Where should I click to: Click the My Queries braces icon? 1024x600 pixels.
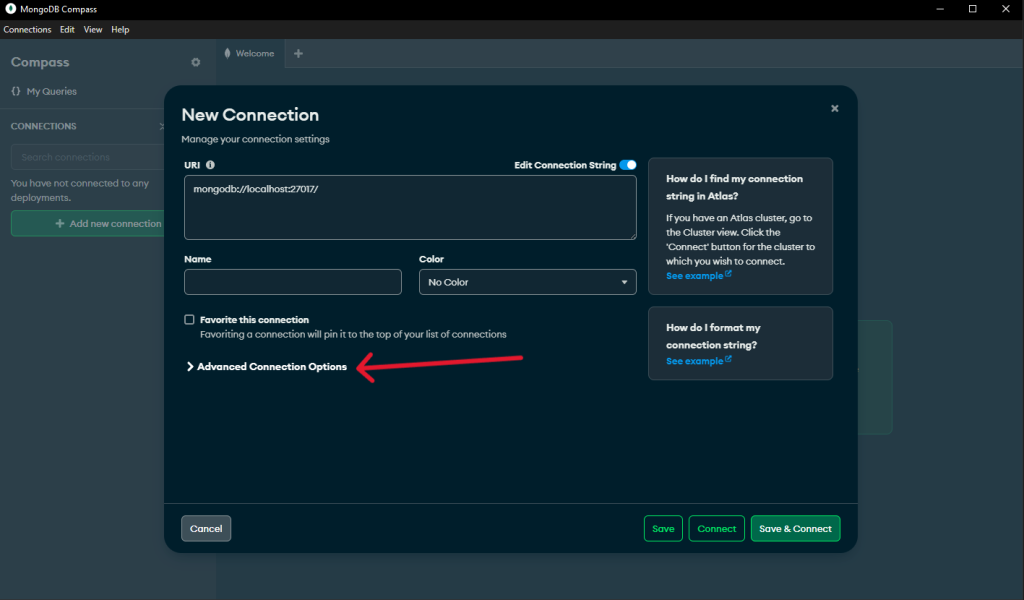click(16, 91)
